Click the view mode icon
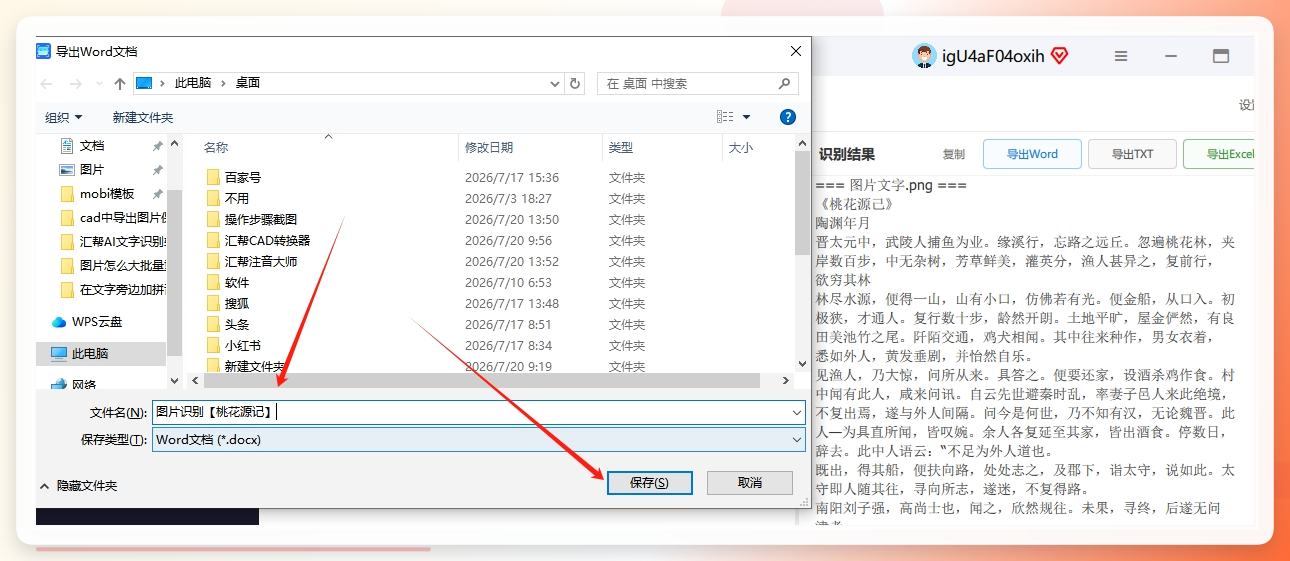1290x561 pixels. point(725,117)
